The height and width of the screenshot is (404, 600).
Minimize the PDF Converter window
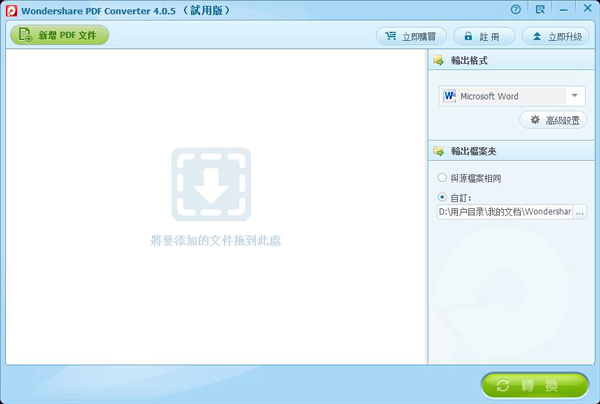[x=564, y=10]
